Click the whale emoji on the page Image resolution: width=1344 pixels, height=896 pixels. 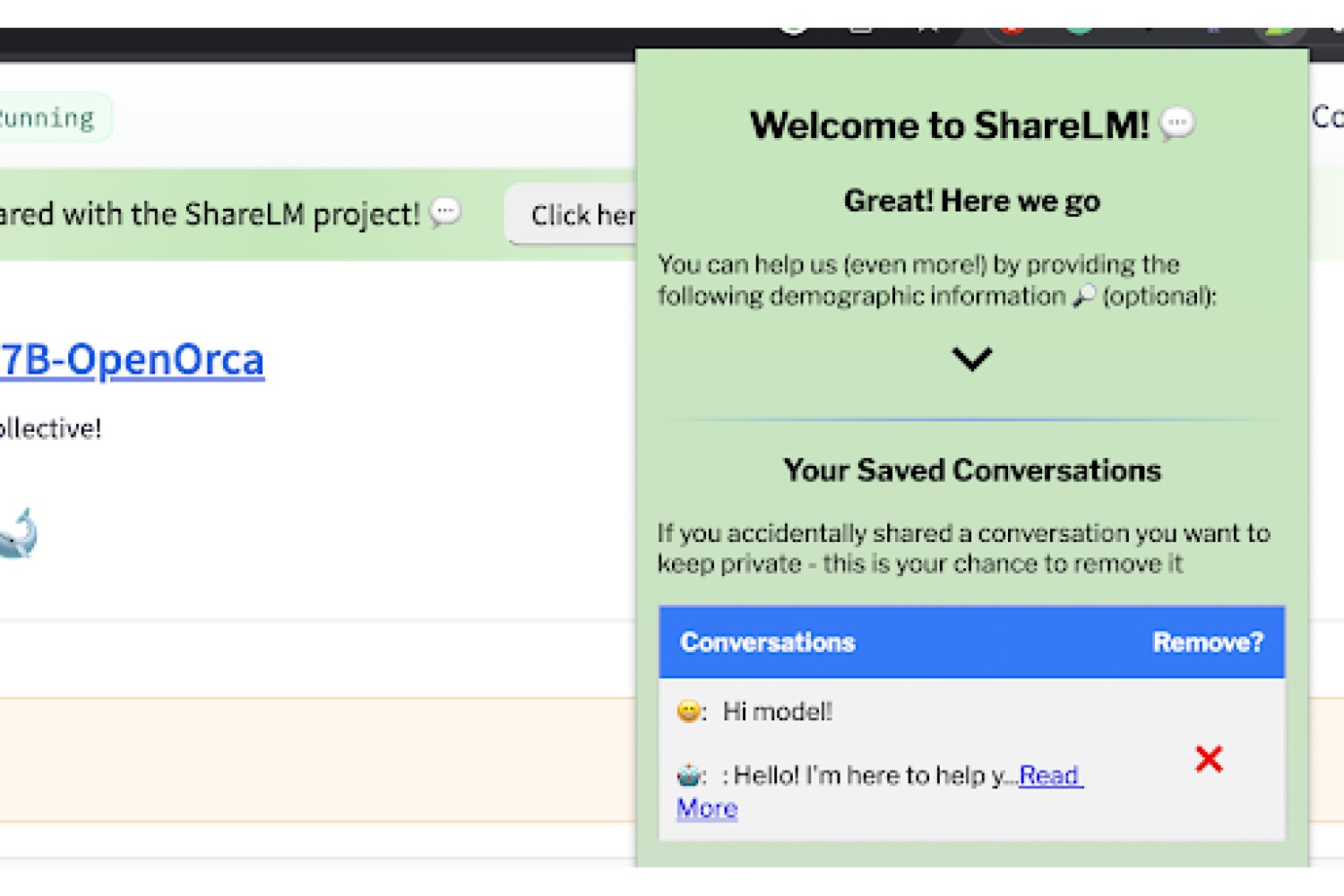pyautogui.click(x=18, y=533)
